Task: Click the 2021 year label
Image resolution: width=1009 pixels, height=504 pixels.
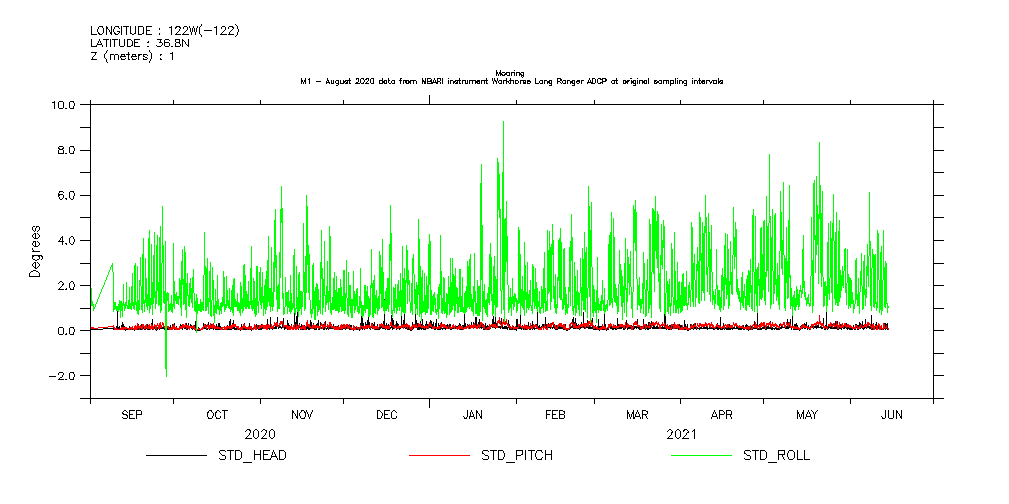Action: [681, 435]
